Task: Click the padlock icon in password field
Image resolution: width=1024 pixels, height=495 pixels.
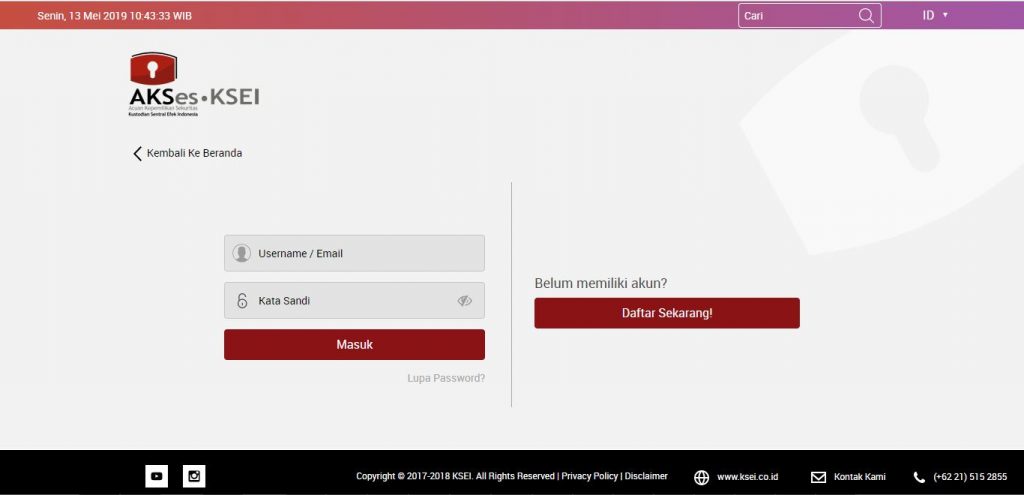Action: tap(241, 300)
